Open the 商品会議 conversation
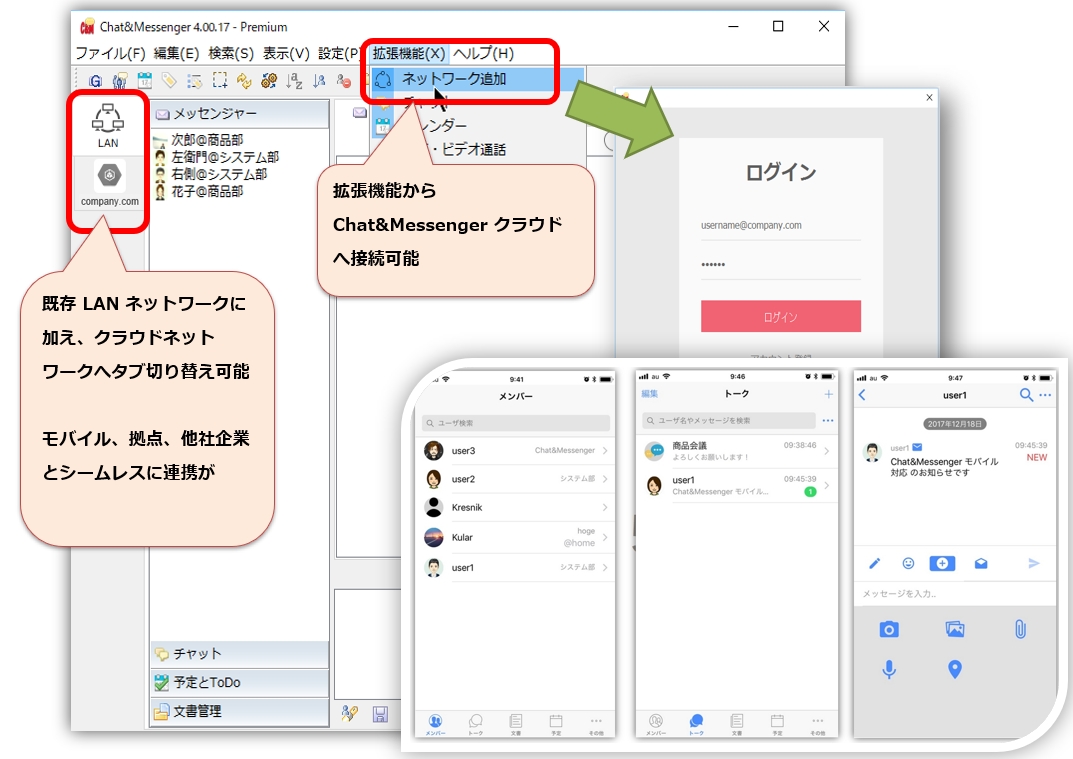This screenshot has height=759, width=1073. pyautogui.click(x=736, y=450)
